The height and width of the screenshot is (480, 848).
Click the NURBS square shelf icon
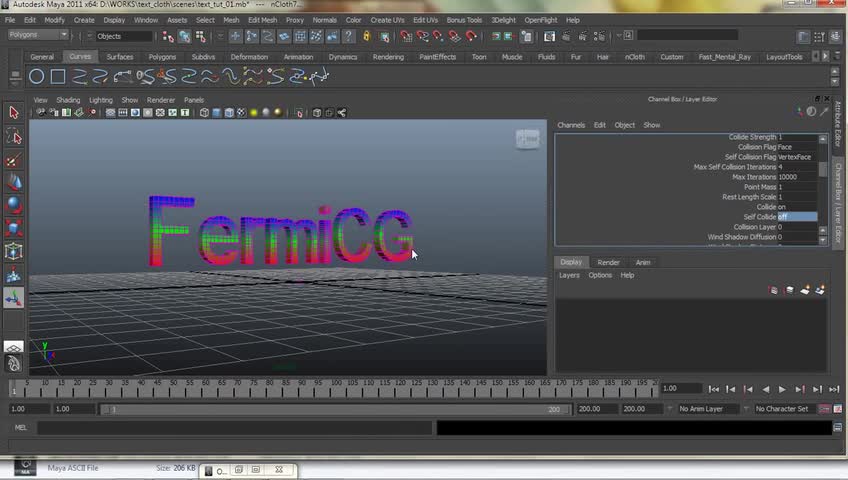(x=58, y=76)
